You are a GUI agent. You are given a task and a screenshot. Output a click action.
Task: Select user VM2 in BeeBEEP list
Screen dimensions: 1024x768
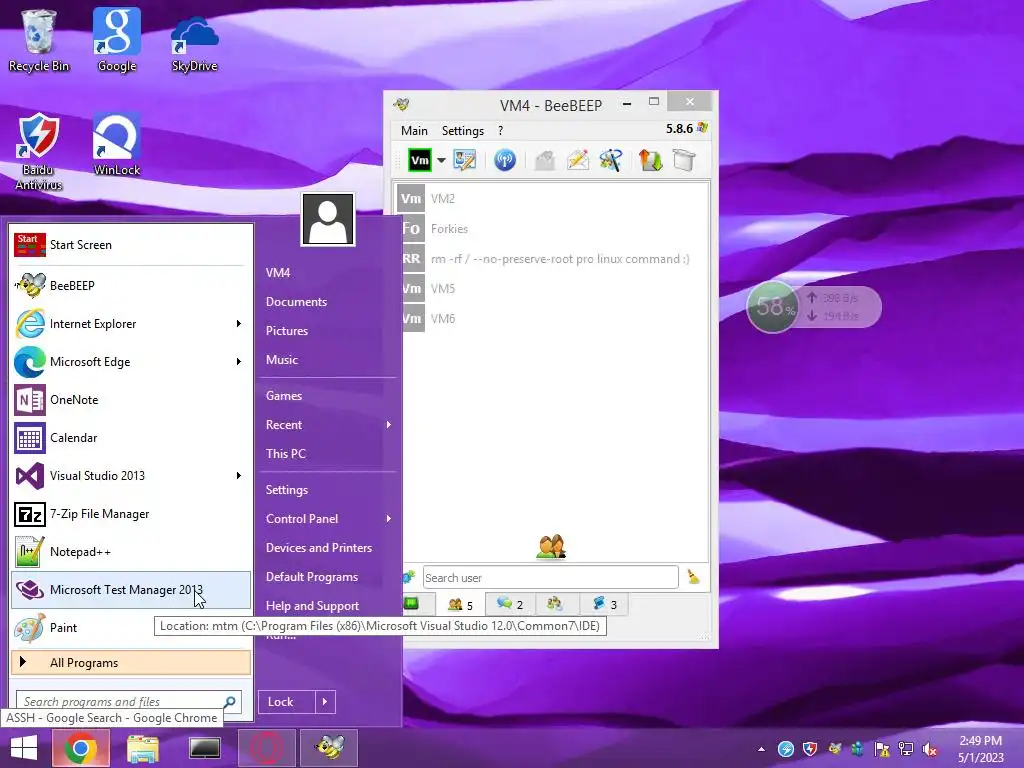pyautogui.click(x=552, y=199)
